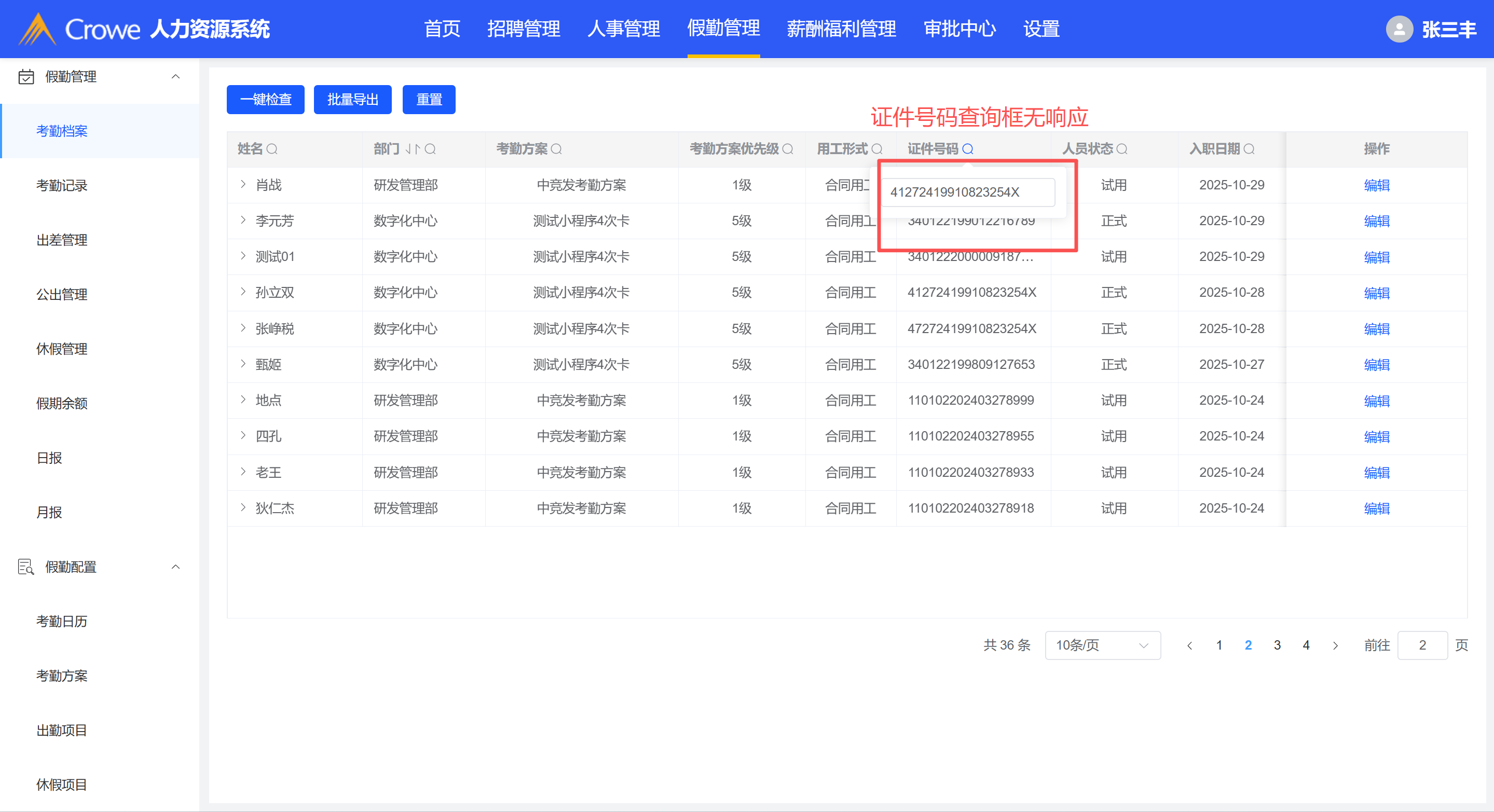
Task: Click the 证件号码 search input field
Action: tap(967, 192)
